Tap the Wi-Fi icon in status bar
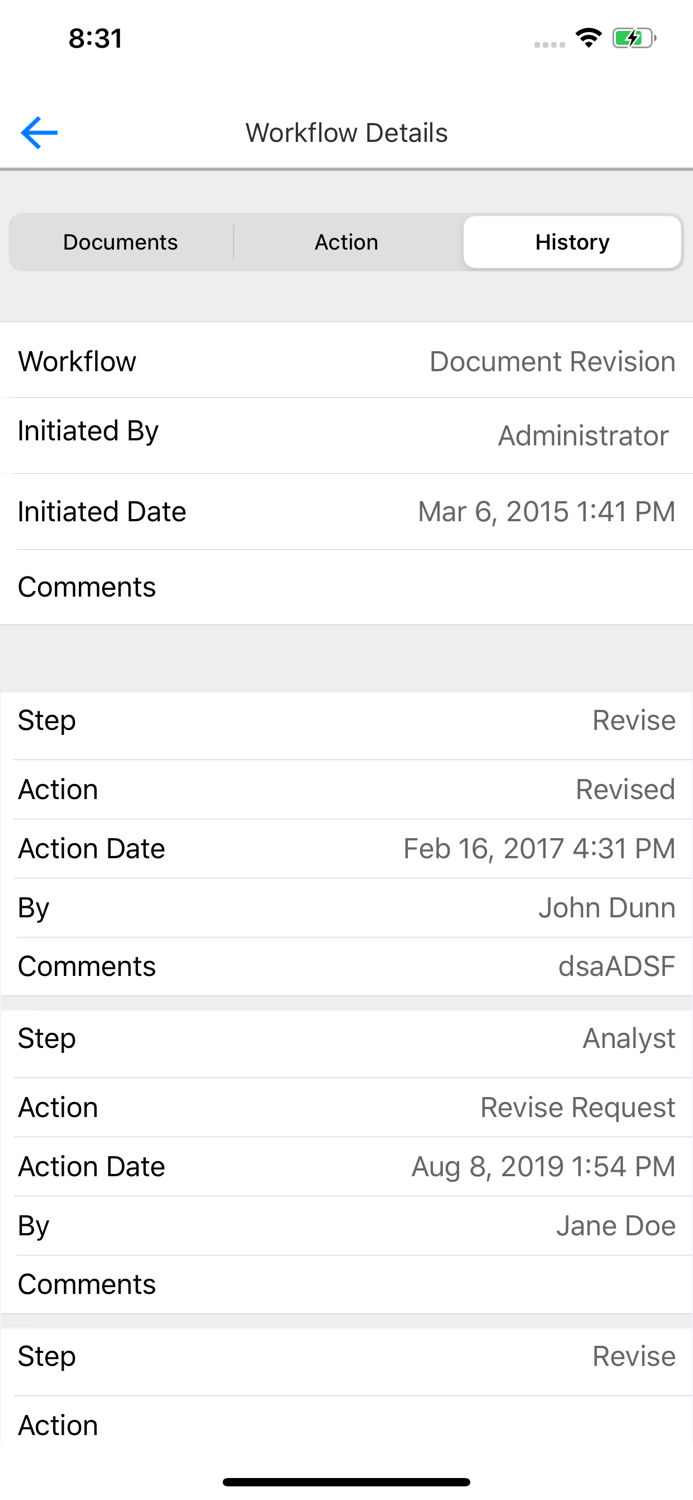 click(588, 37)
